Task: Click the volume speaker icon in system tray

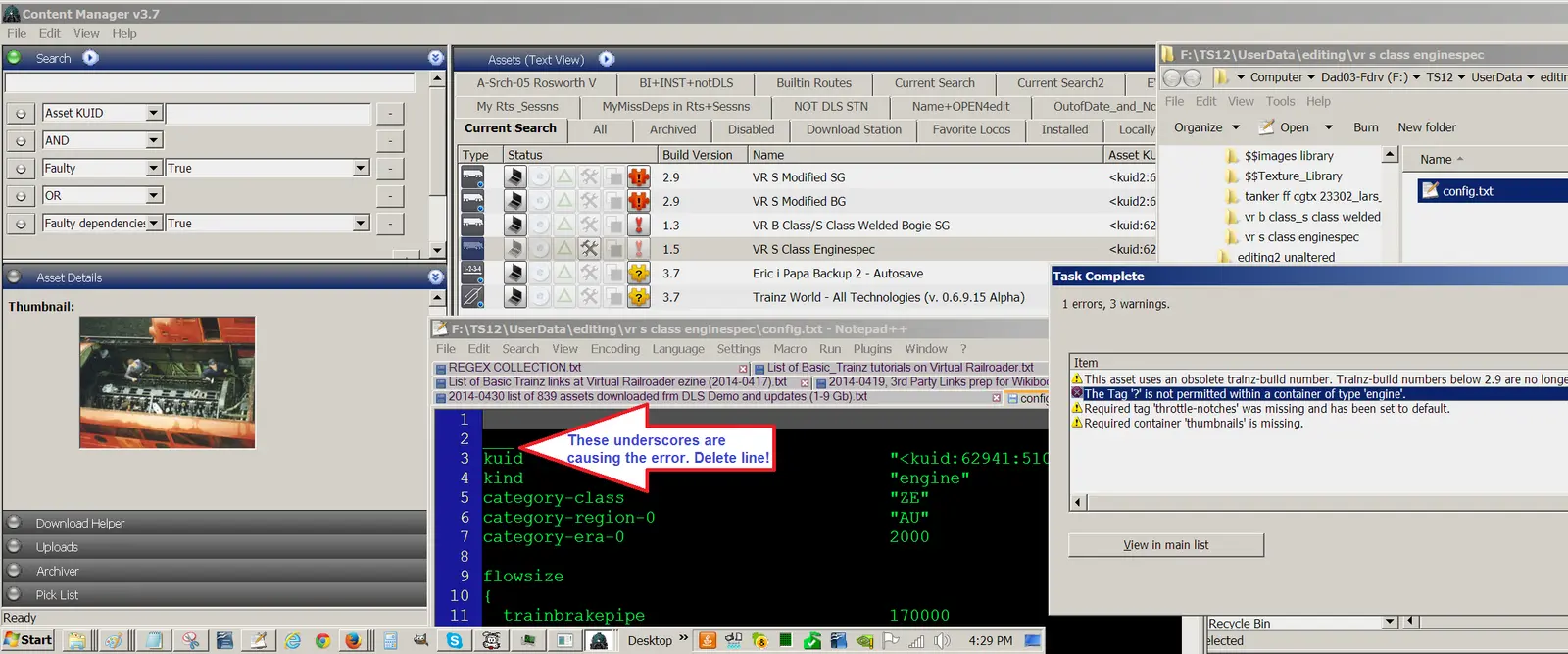Action: coord(942,641)
